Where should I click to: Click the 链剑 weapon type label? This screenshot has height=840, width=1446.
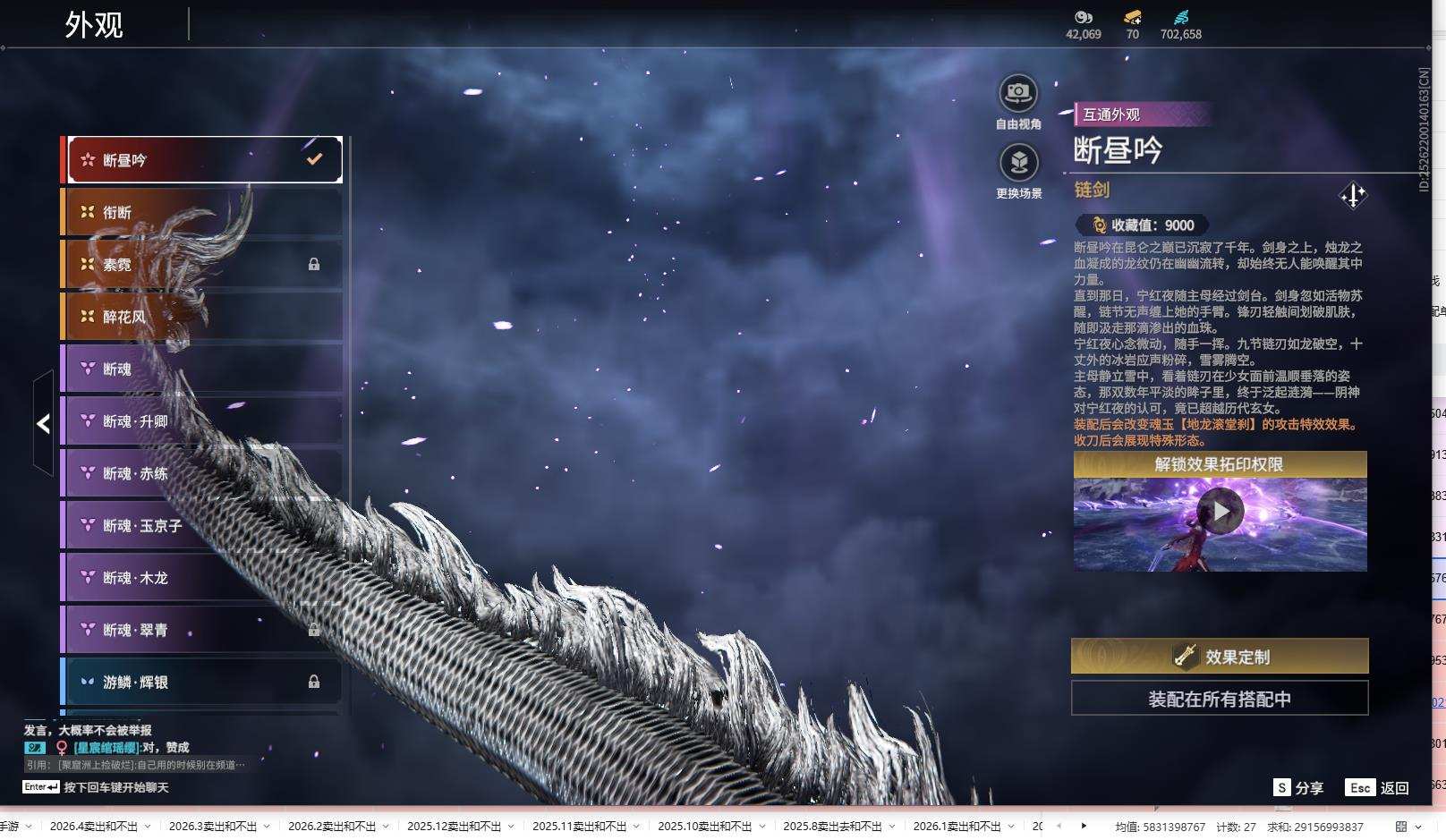(x=1092, y=190)
